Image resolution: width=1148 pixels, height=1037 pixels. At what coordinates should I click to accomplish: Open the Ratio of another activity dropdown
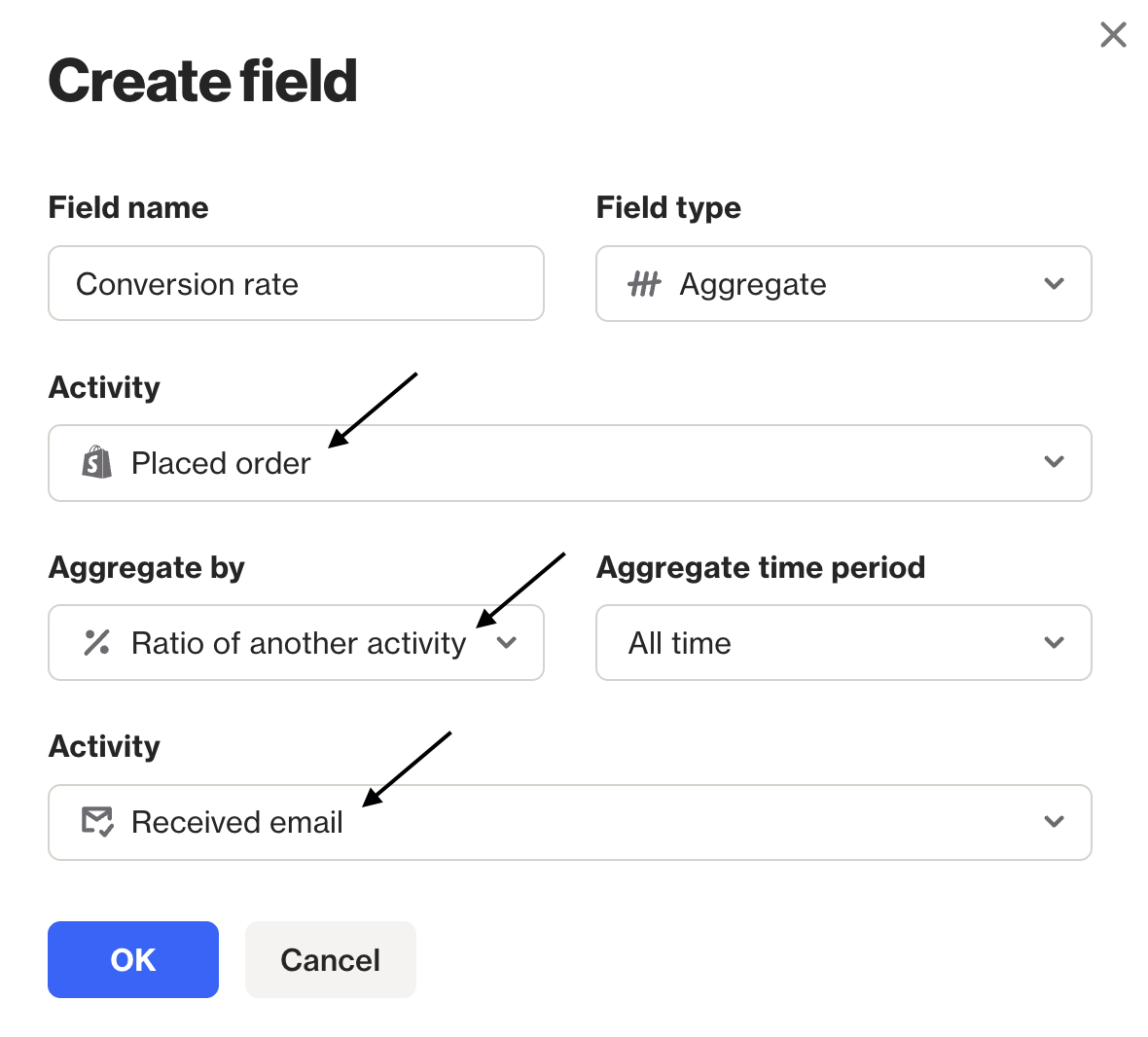[x=296, y=643]
